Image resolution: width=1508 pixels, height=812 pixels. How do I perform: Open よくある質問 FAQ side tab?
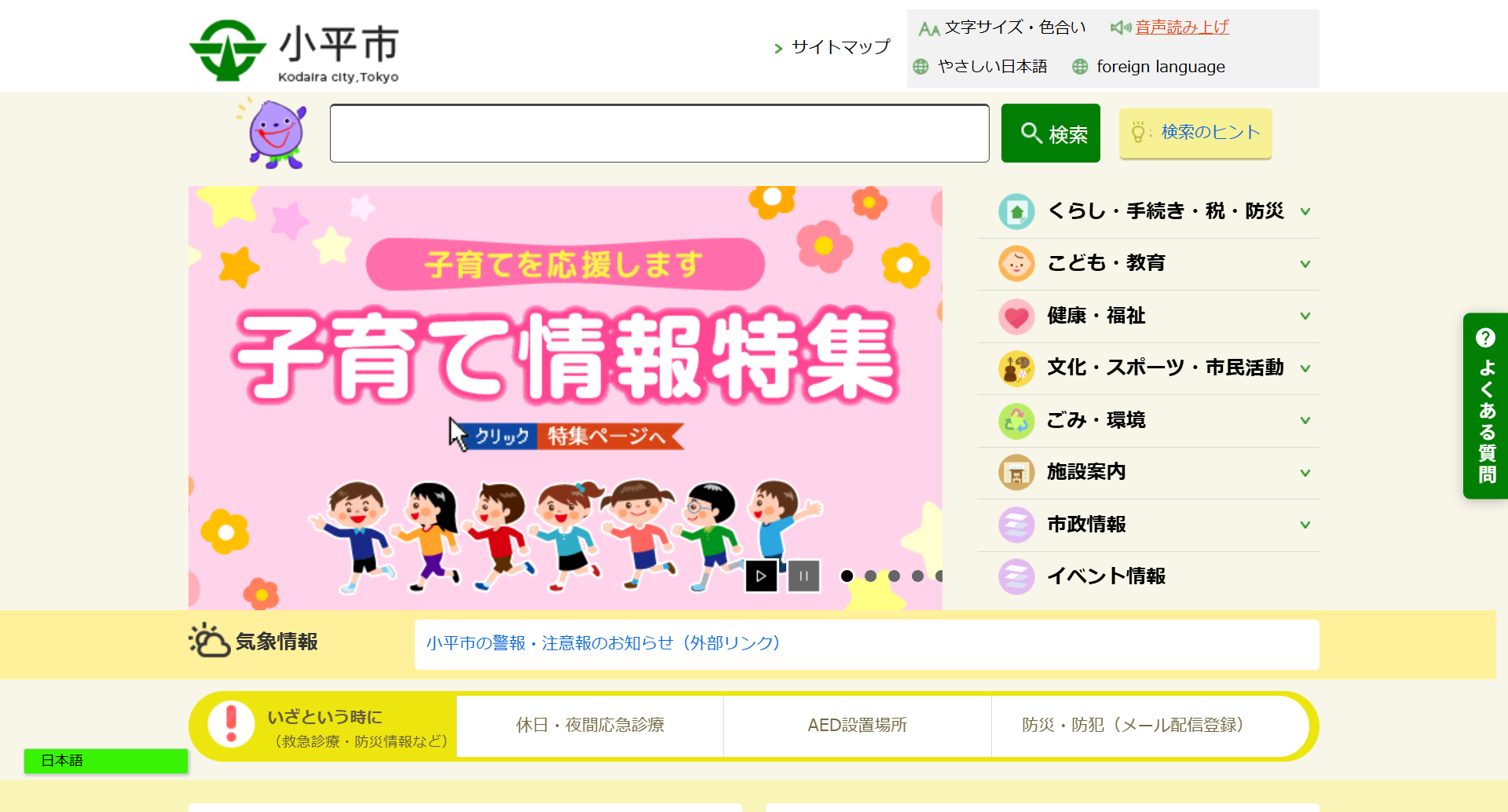coord(1485,406)
